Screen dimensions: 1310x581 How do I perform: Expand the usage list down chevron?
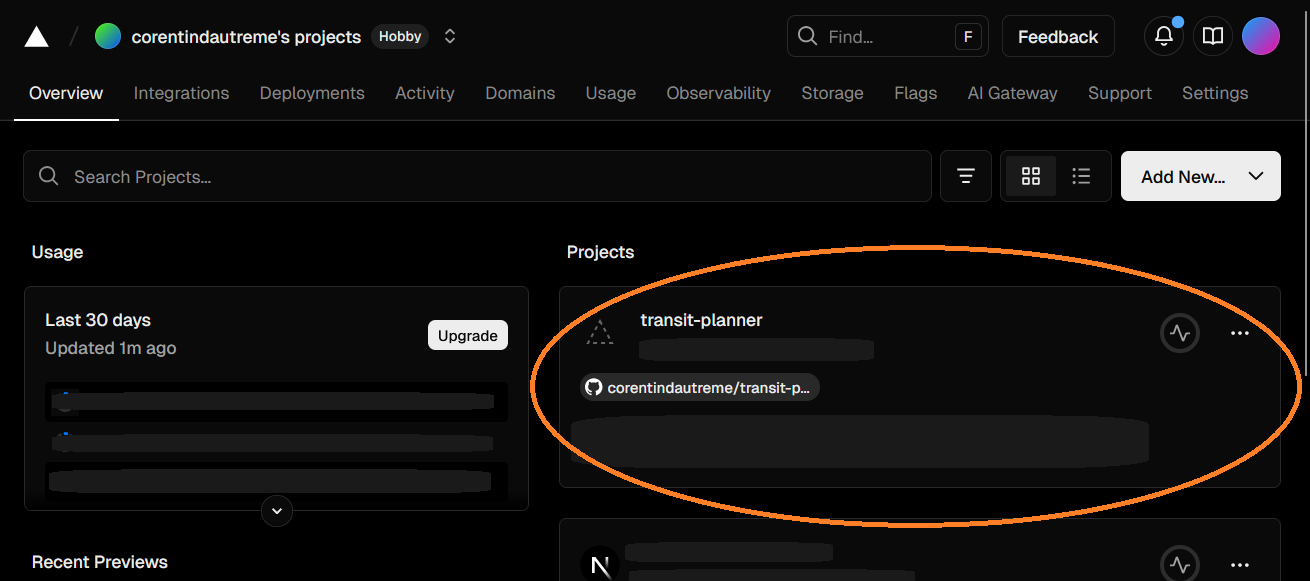(x=277, y=511)
